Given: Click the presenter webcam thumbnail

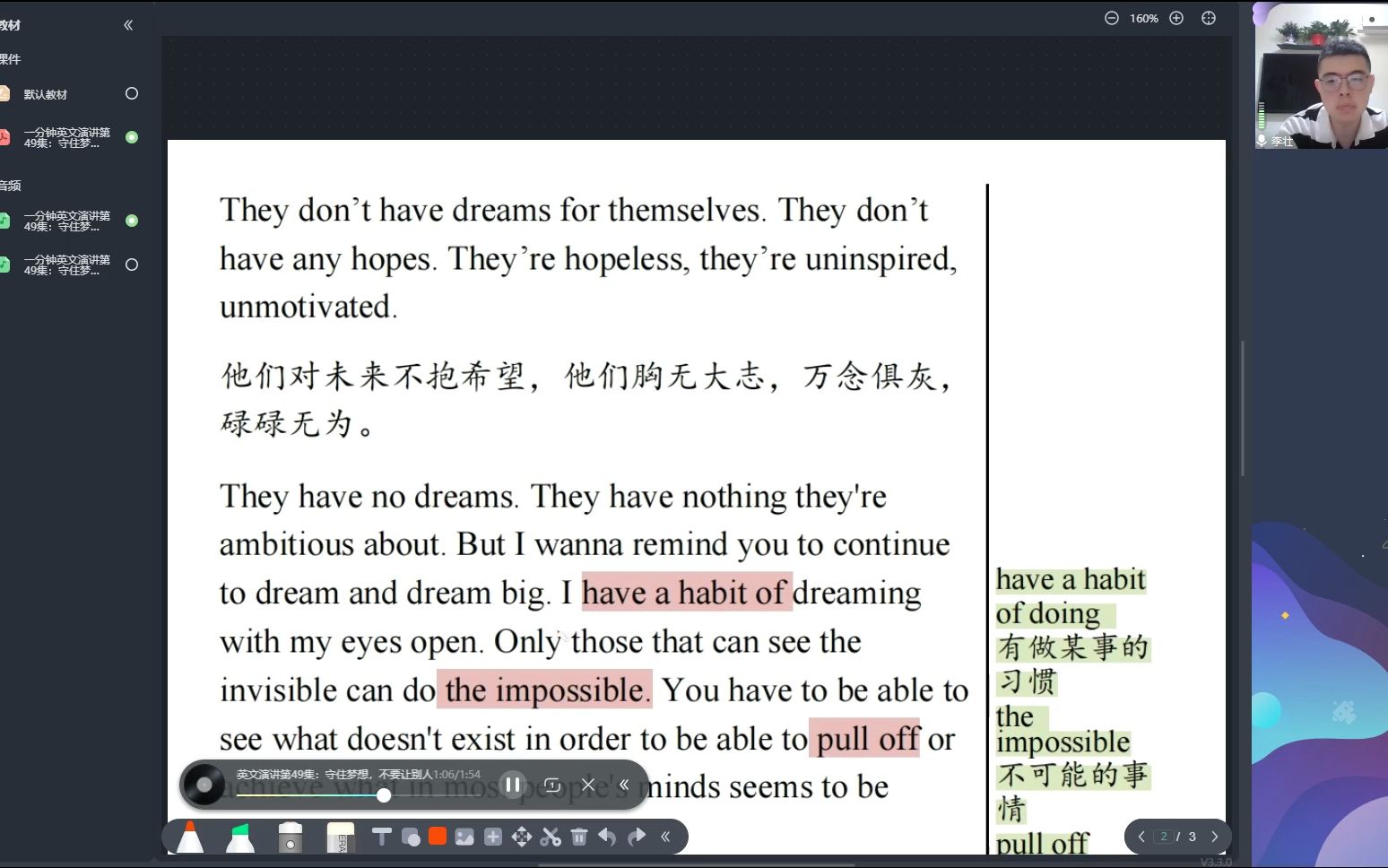Looking at the screenshot, I should tap(1321, 75).
